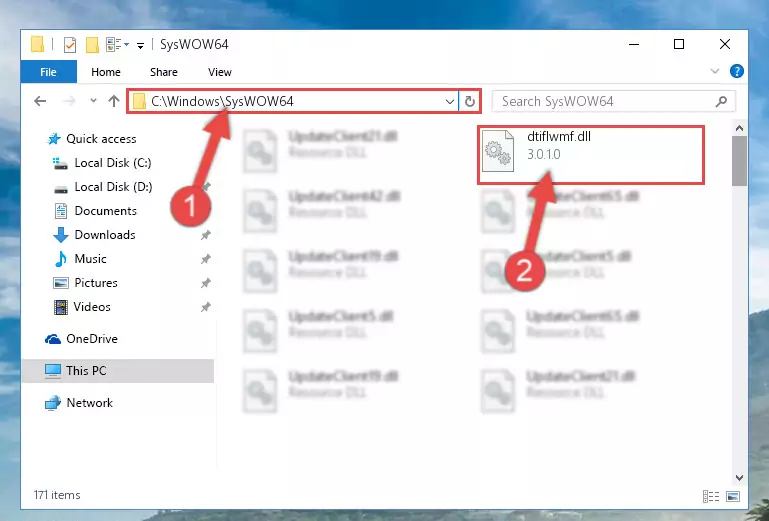
Task: Click the scroll down arrow of file list
Action: (x=739, y=477)
